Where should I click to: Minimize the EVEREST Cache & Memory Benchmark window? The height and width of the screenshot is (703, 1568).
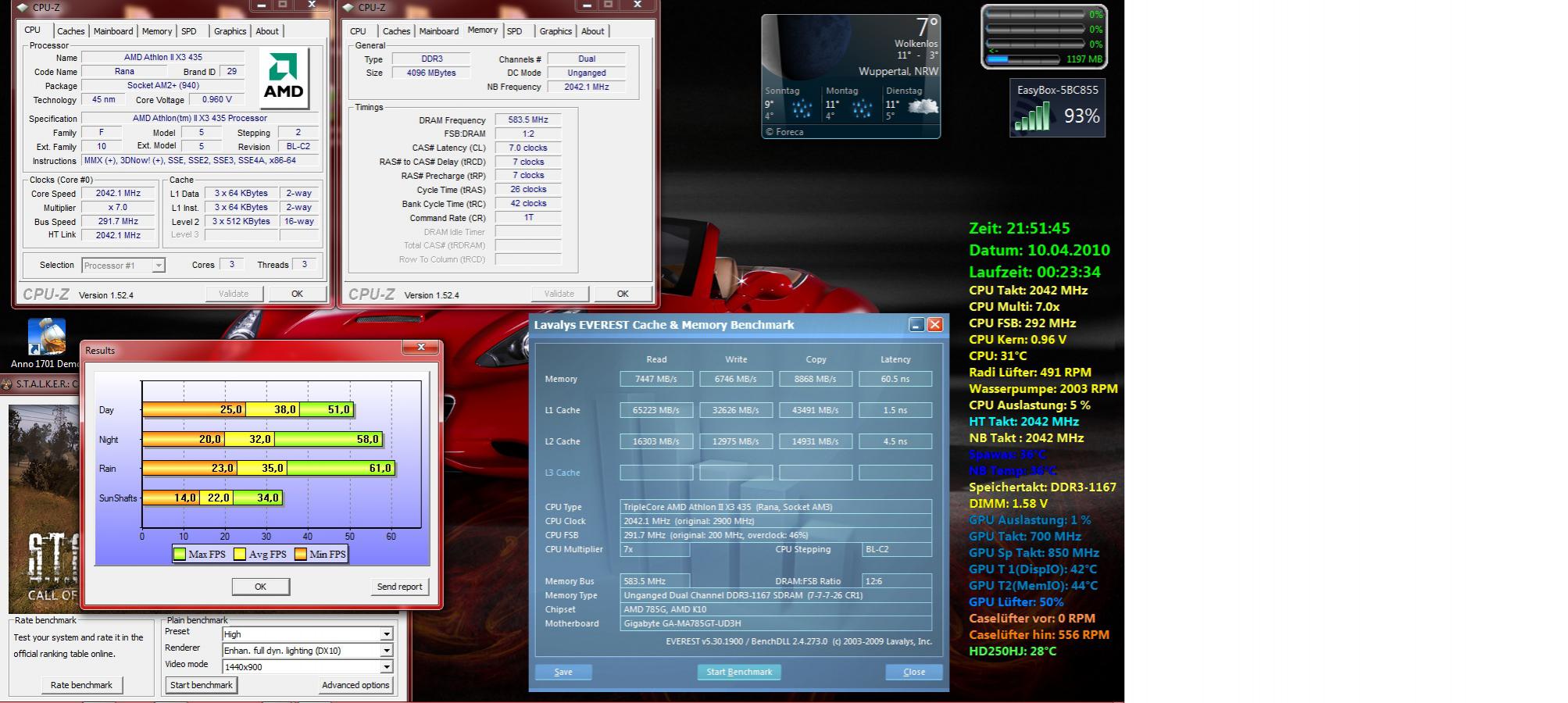(916, 325)
